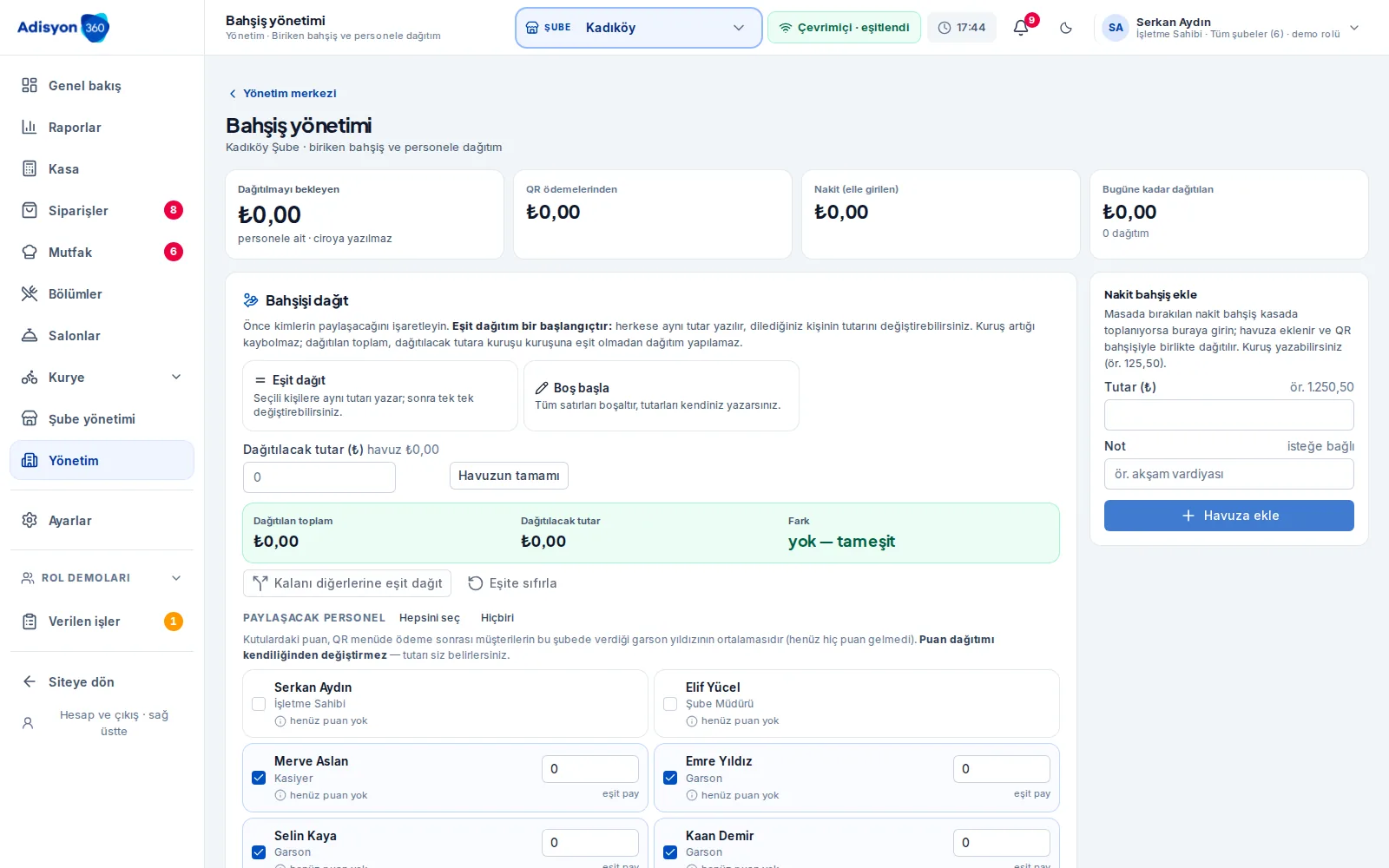Open Mutfak chef hat icon

30,252
